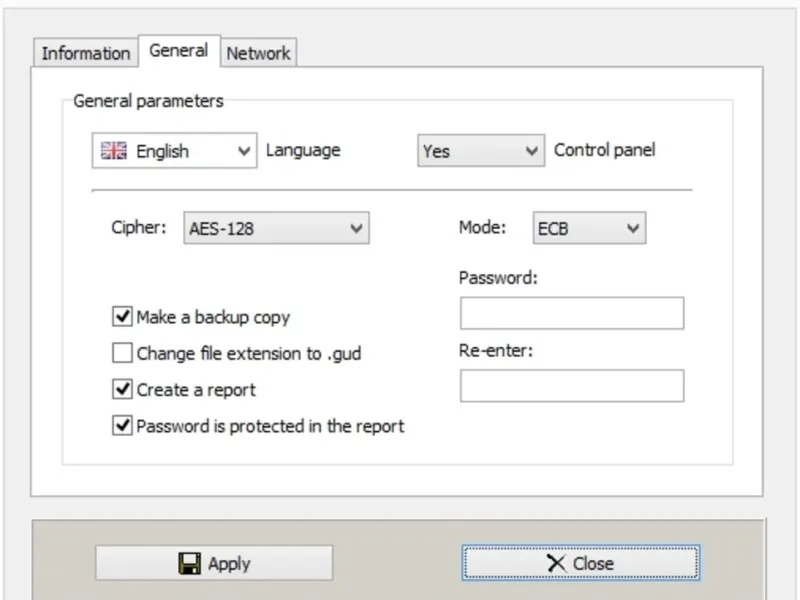Click the Re-enter password field
Screen dimensions: 800x600
572,386
